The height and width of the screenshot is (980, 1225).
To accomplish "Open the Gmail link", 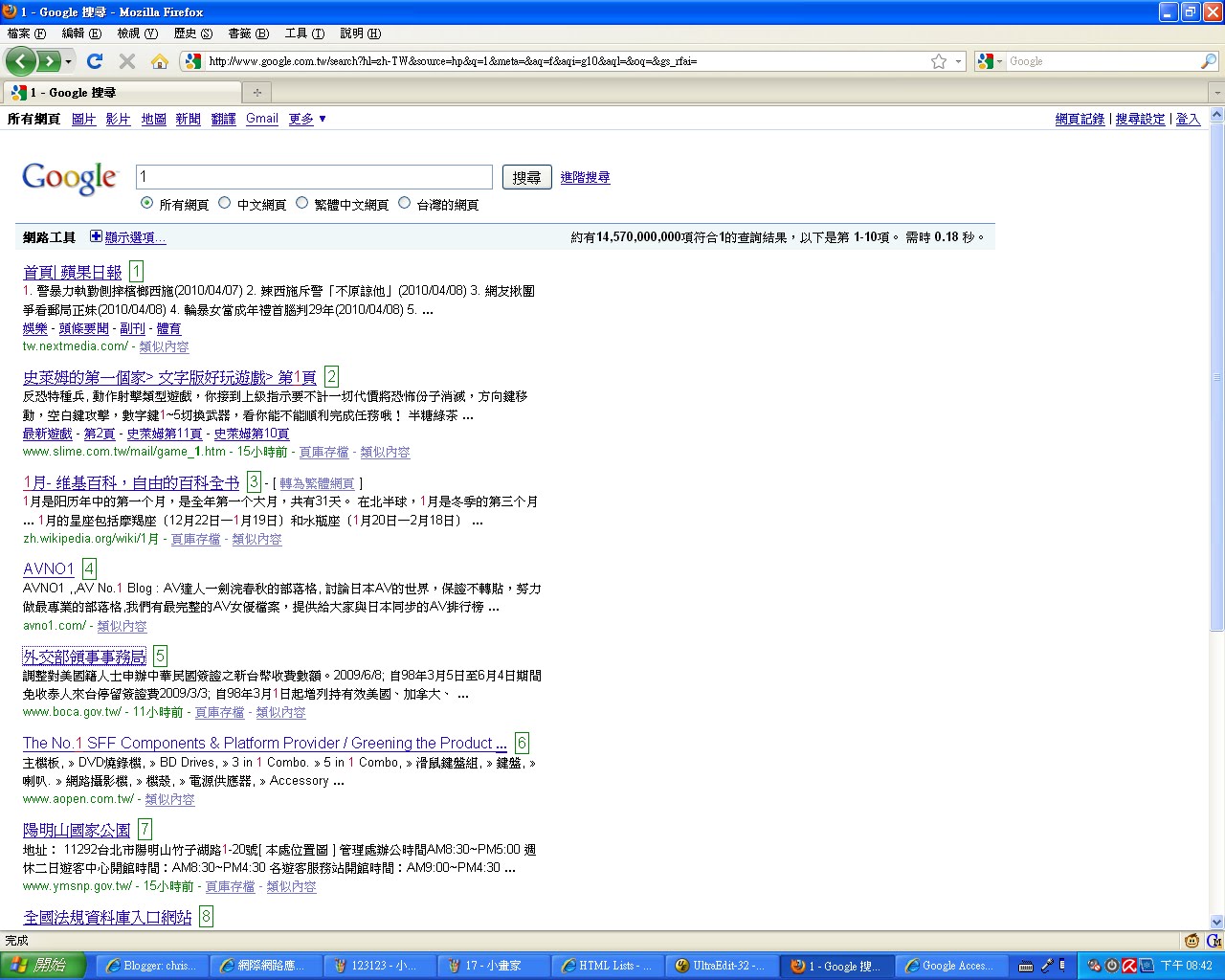I will (x=262, y=119).
